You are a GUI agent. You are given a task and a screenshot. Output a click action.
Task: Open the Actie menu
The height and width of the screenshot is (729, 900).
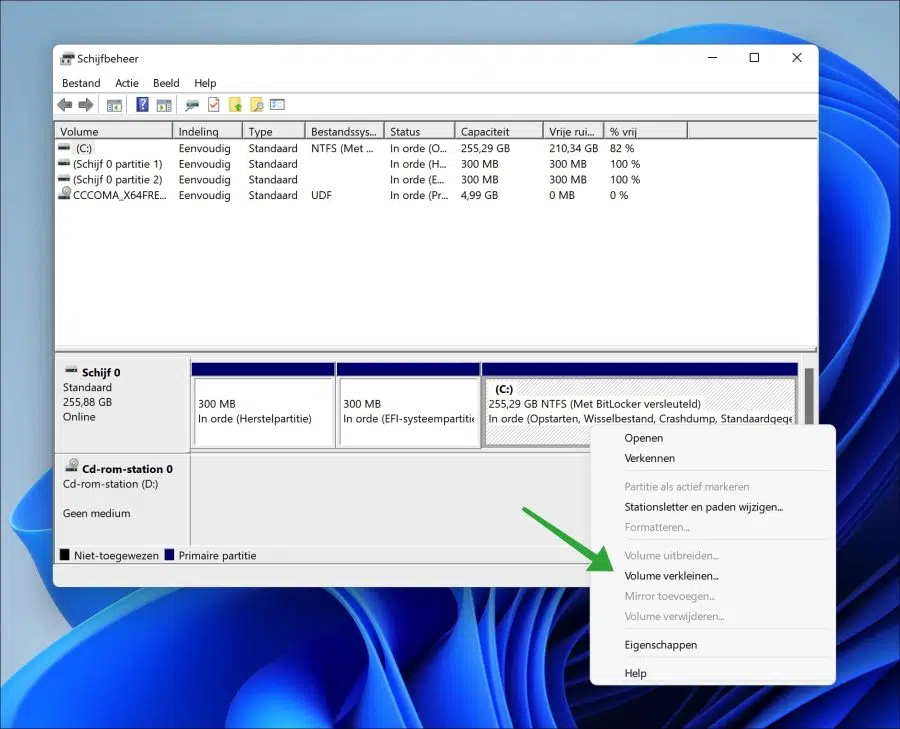point(127,83)
